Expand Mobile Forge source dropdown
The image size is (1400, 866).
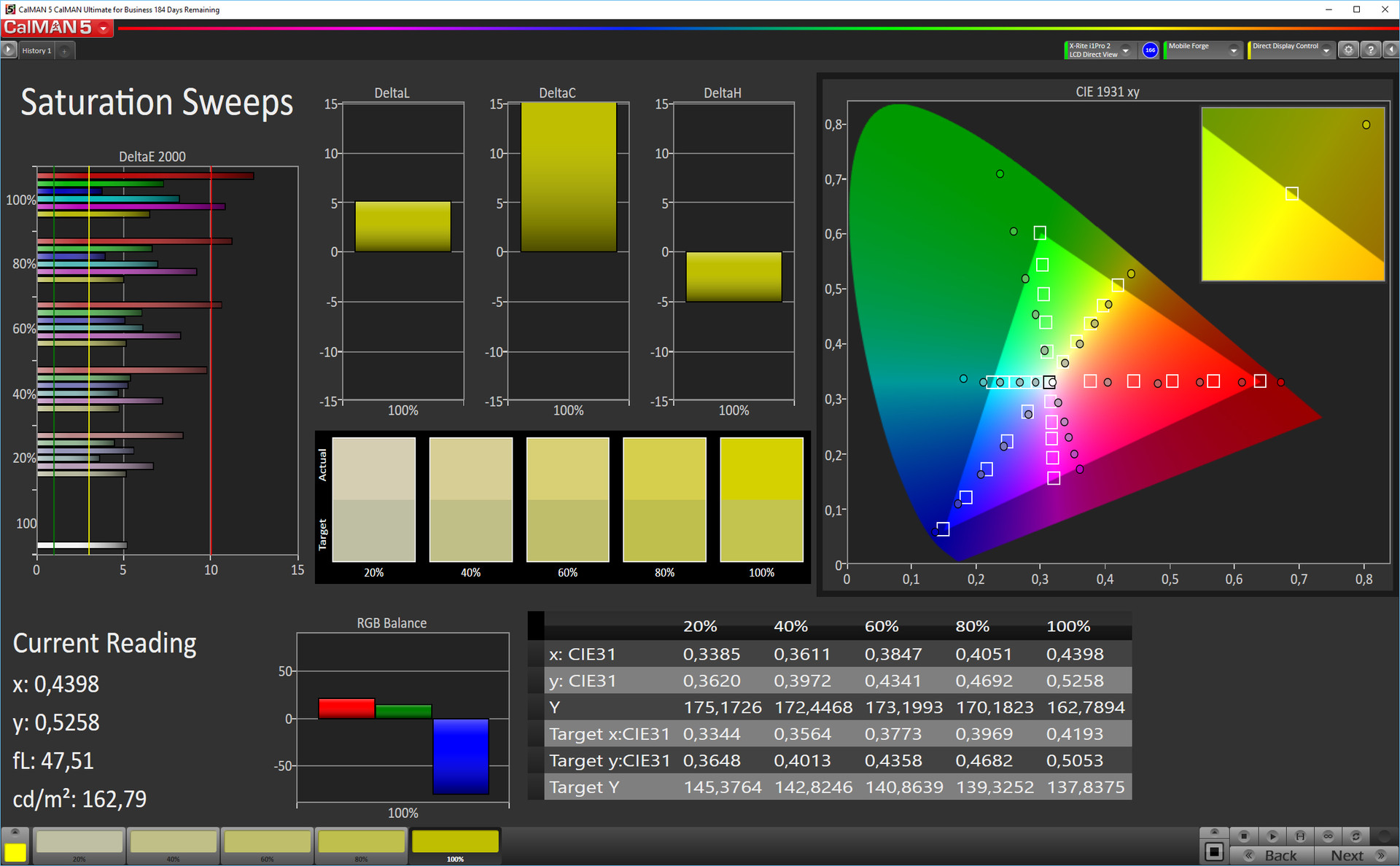1234,50
